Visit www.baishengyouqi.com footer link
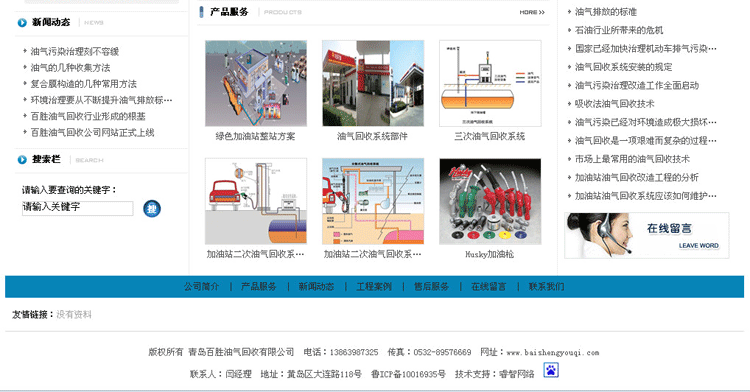The height and width of the screenshot is (392, 750). 552,353
